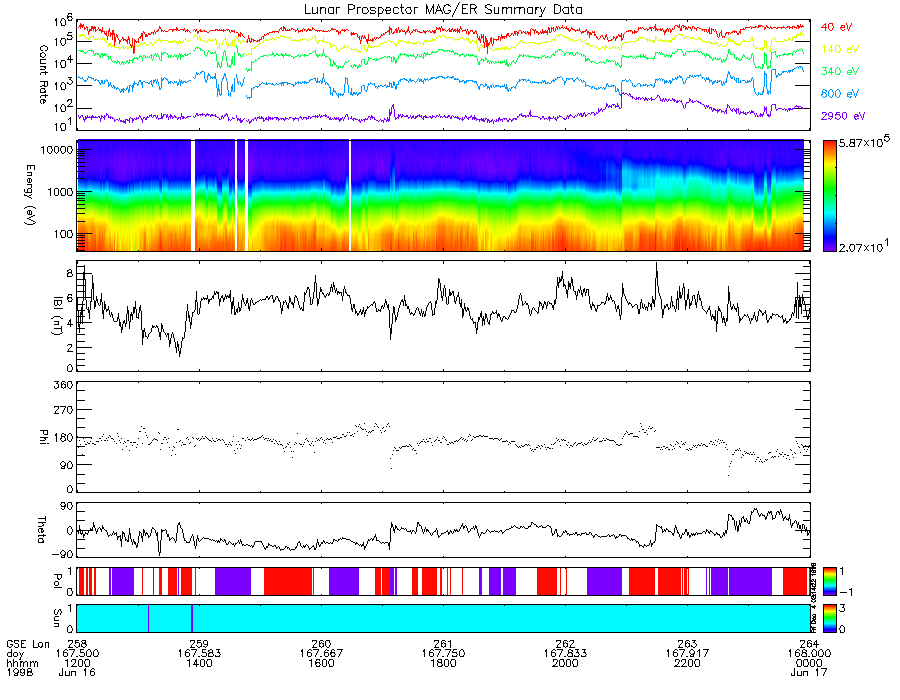The height and width of the screenshot is (700, 900).
Task: Click the Pol panel color bar
Action: point(829,581)
